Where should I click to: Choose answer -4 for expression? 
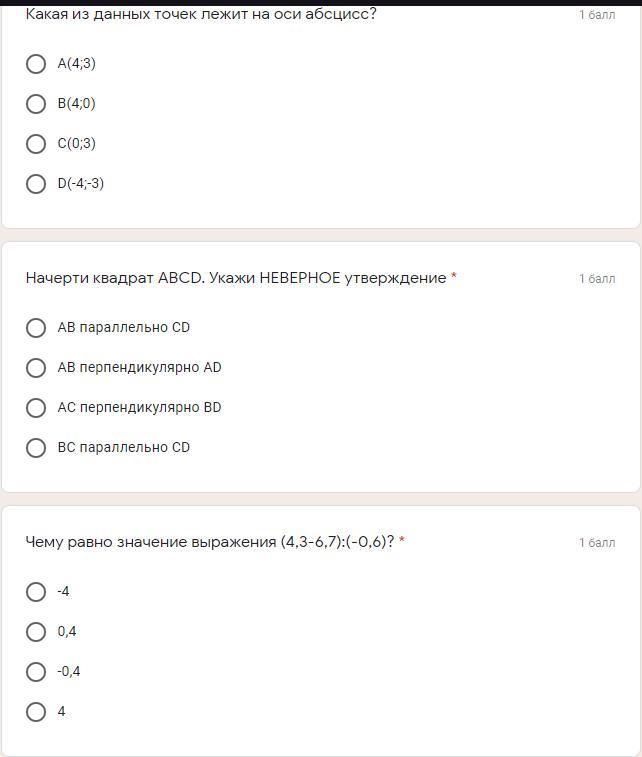pos(36,592)
